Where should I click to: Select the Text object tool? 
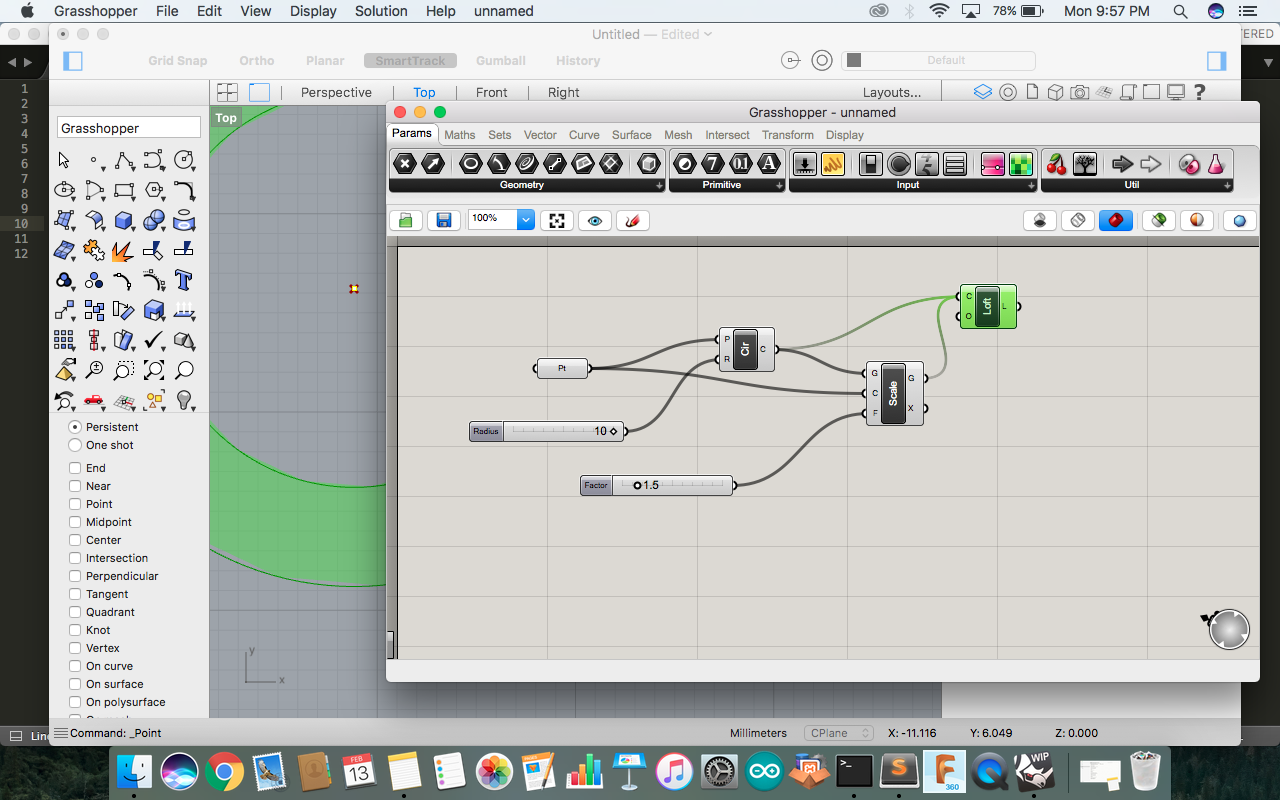(x=184, y=280)
